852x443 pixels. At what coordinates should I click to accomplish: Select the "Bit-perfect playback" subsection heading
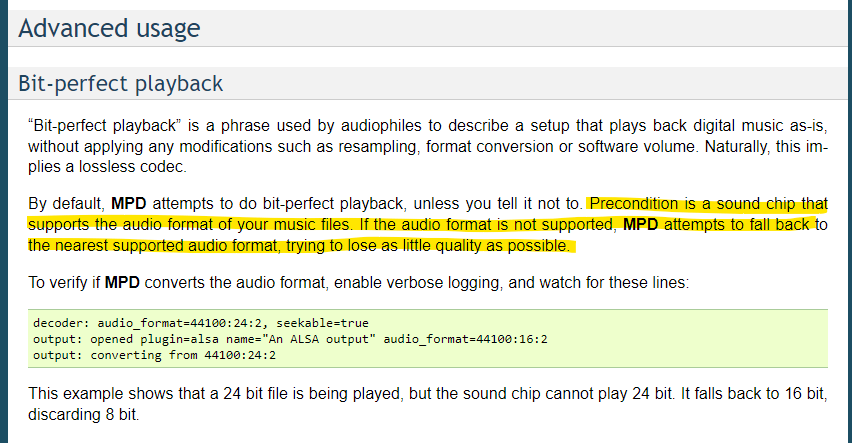[x=121, y=84]
